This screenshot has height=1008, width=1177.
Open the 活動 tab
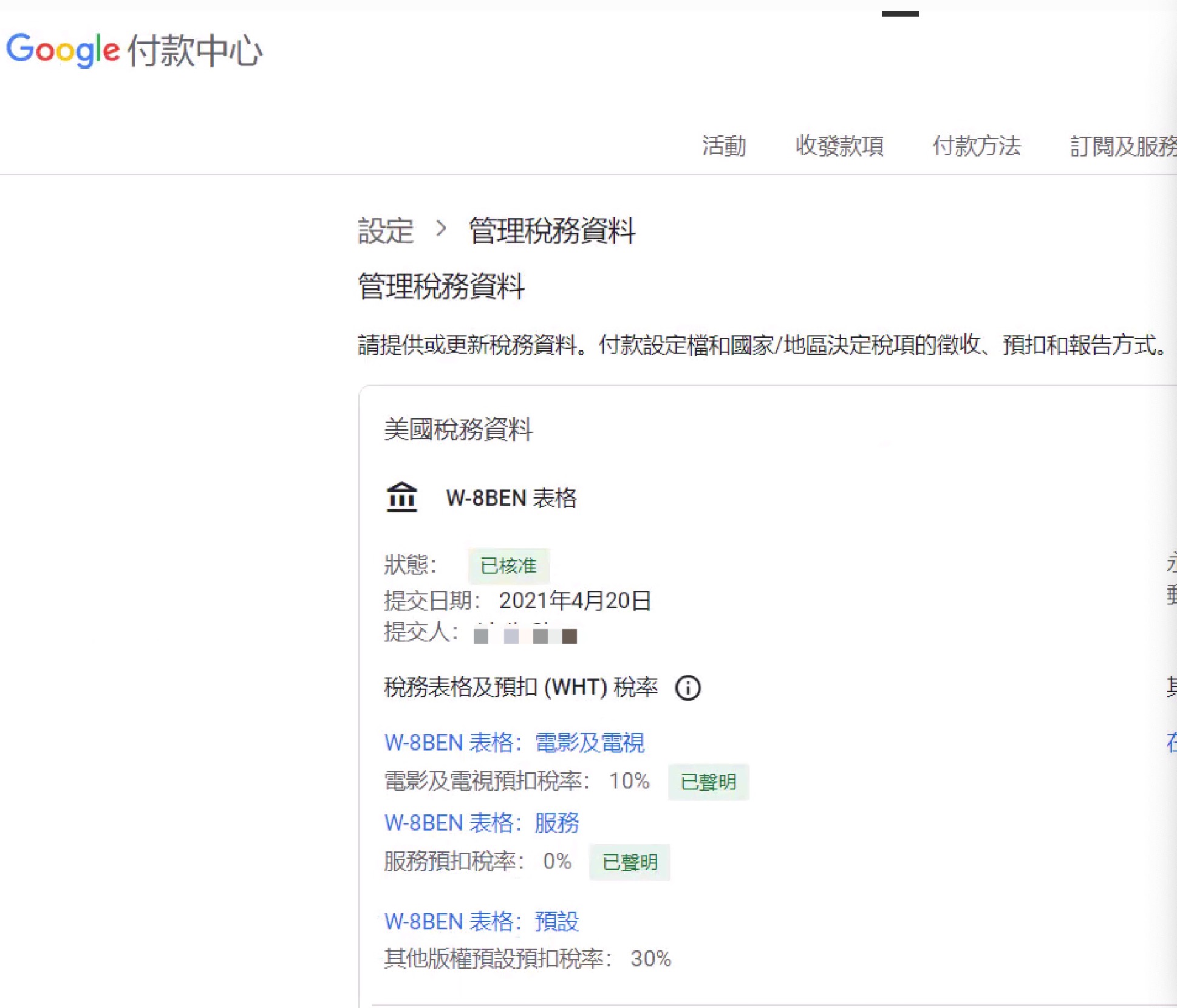click(x=724, y=146)
